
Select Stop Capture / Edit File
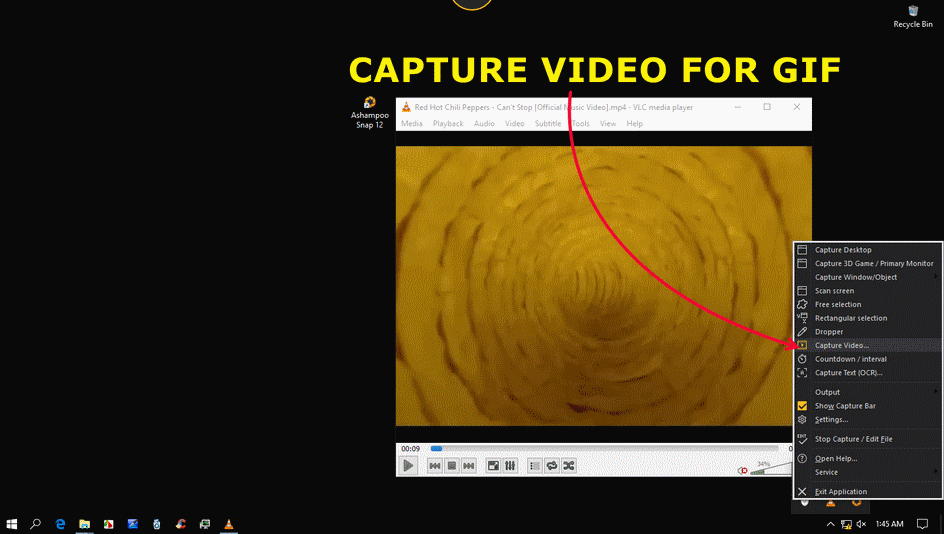point(868,439)
